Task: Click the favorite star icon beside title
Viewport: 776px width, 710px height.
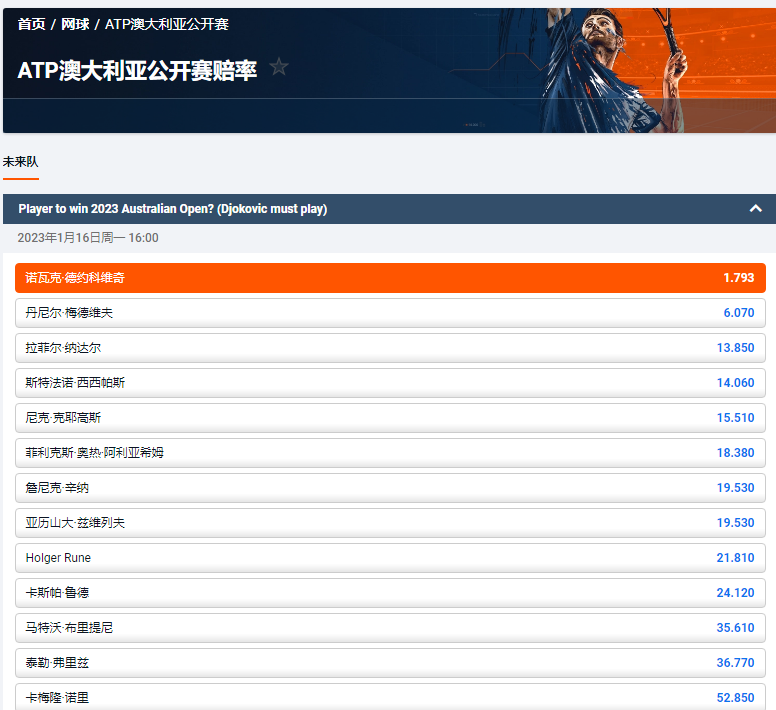Action: click(279, 68)
